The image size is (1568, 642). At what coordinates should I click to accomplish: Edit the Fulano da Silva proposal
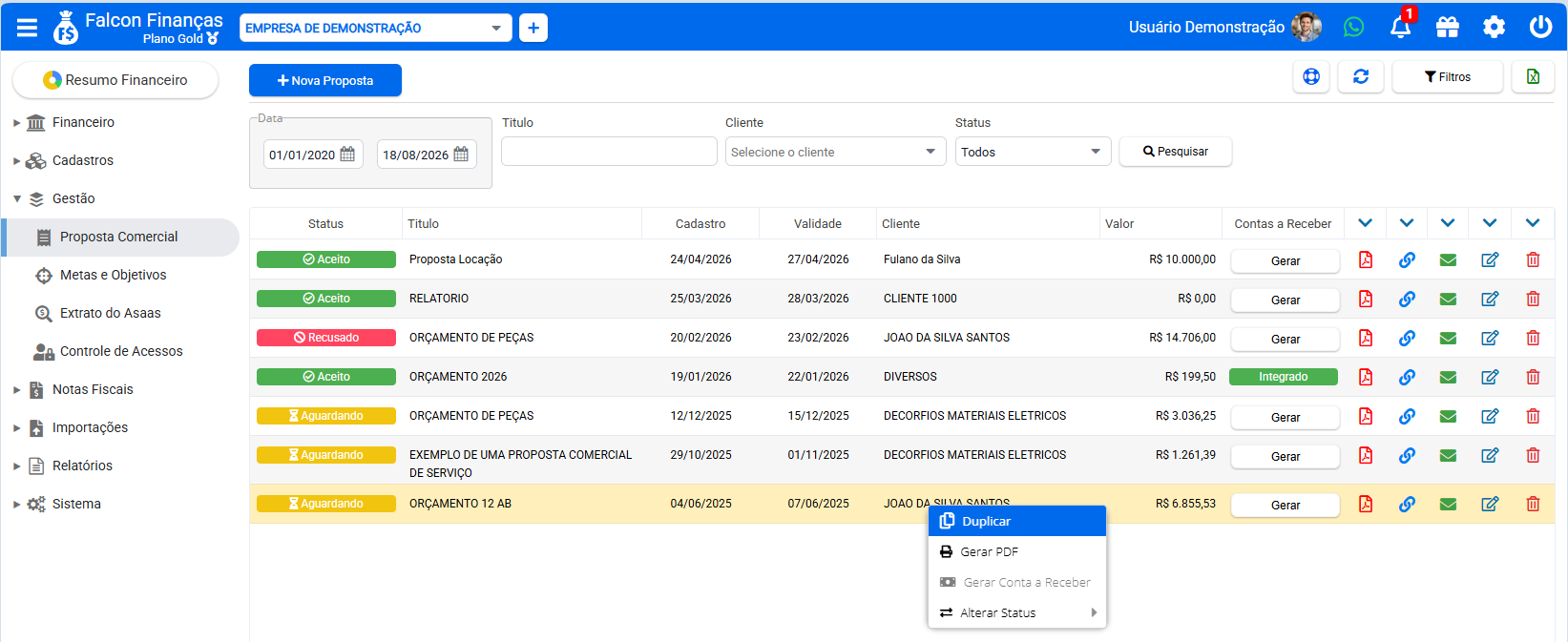click(x=1490, y=259)
